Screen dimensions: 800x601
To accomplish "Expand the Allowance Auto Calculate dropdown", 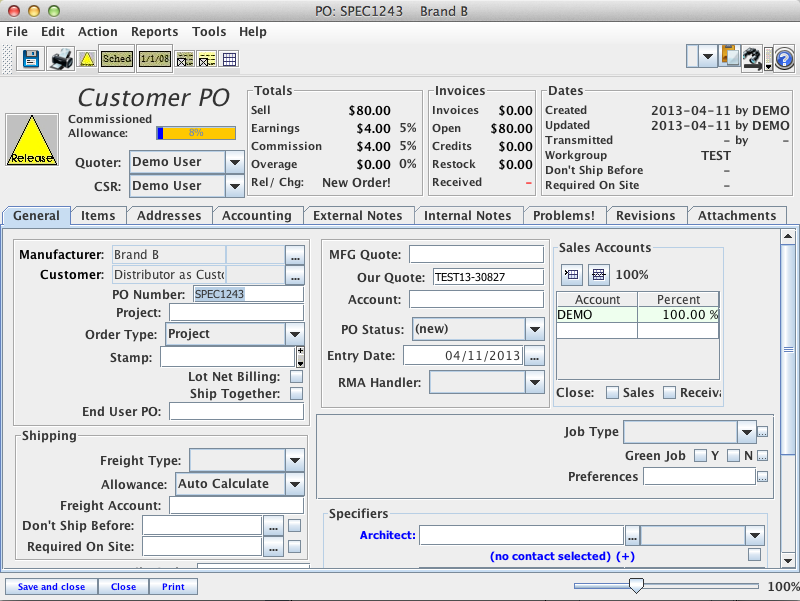I will [x=295, y=484].
